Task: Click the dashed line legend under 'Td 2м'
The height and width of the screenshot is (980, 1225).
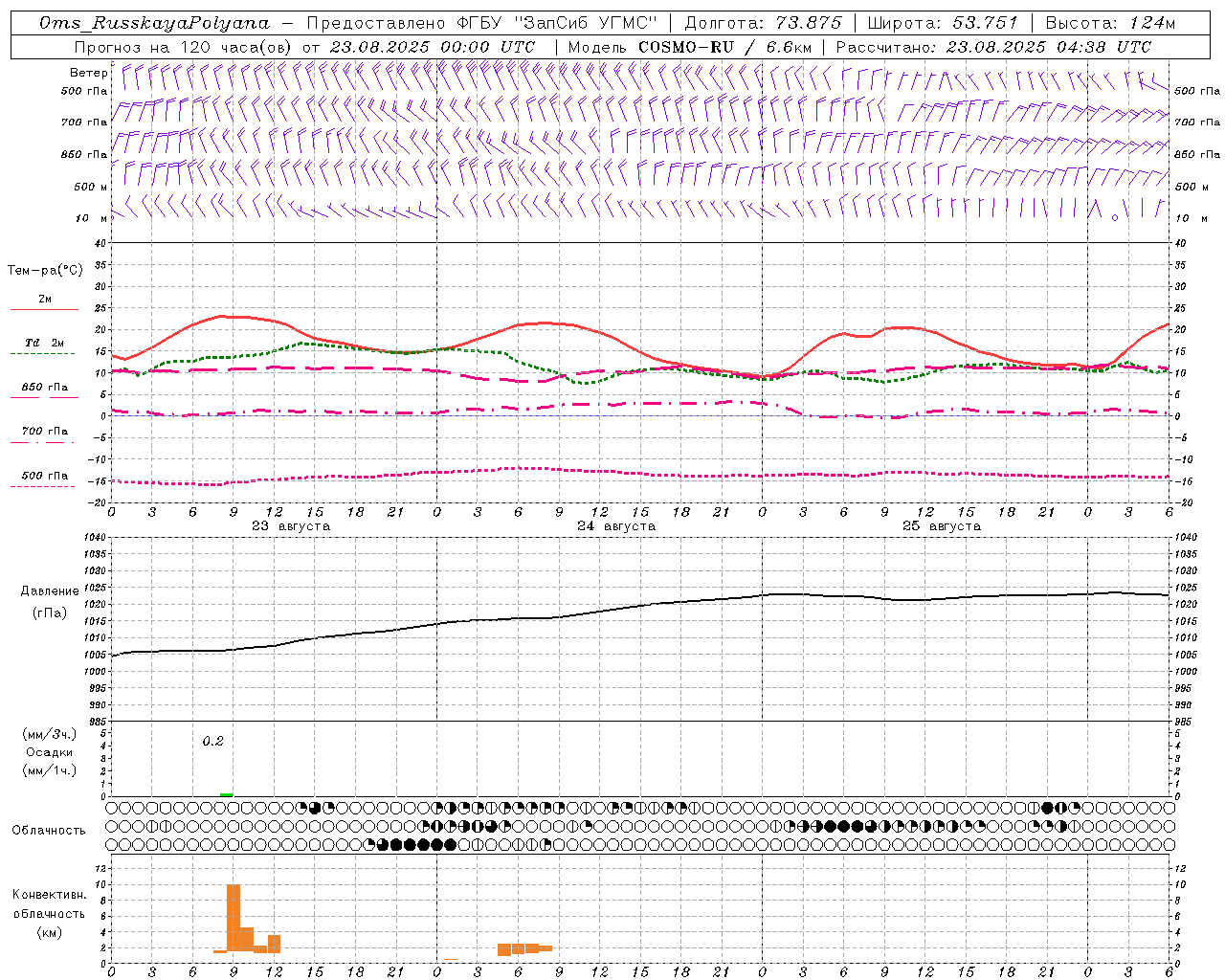Action: pos(43,354)
